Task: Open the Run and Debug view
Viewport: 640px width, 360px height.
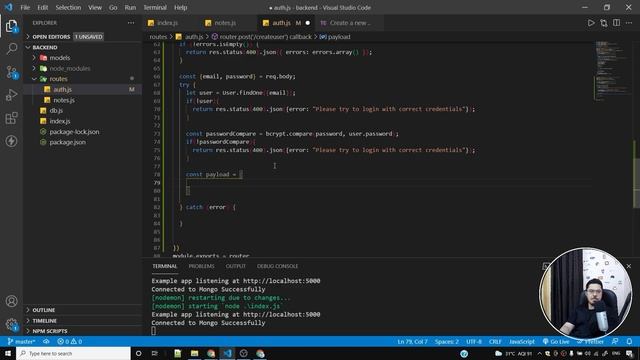Action: (11, 95)
